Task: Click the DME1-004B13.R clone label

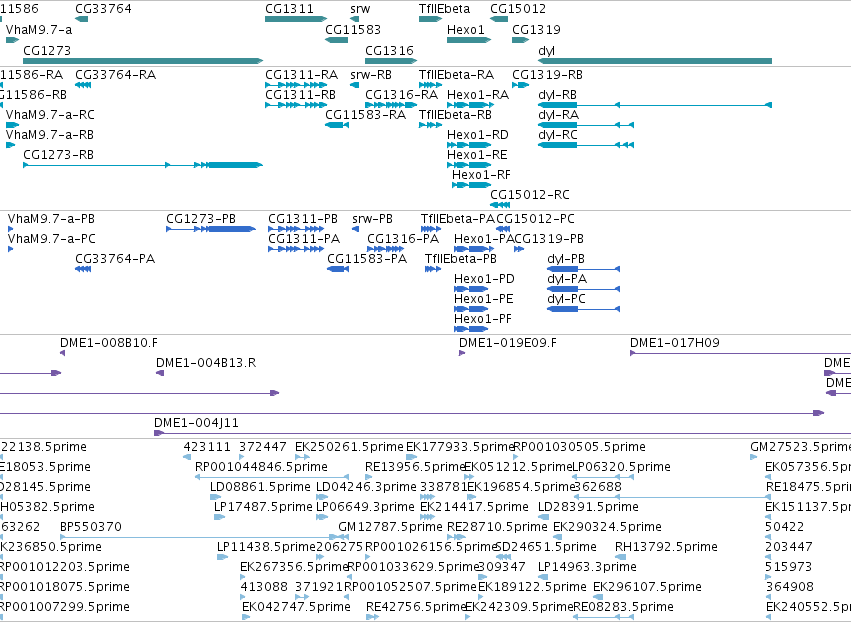Action: [x=206, y=363]
